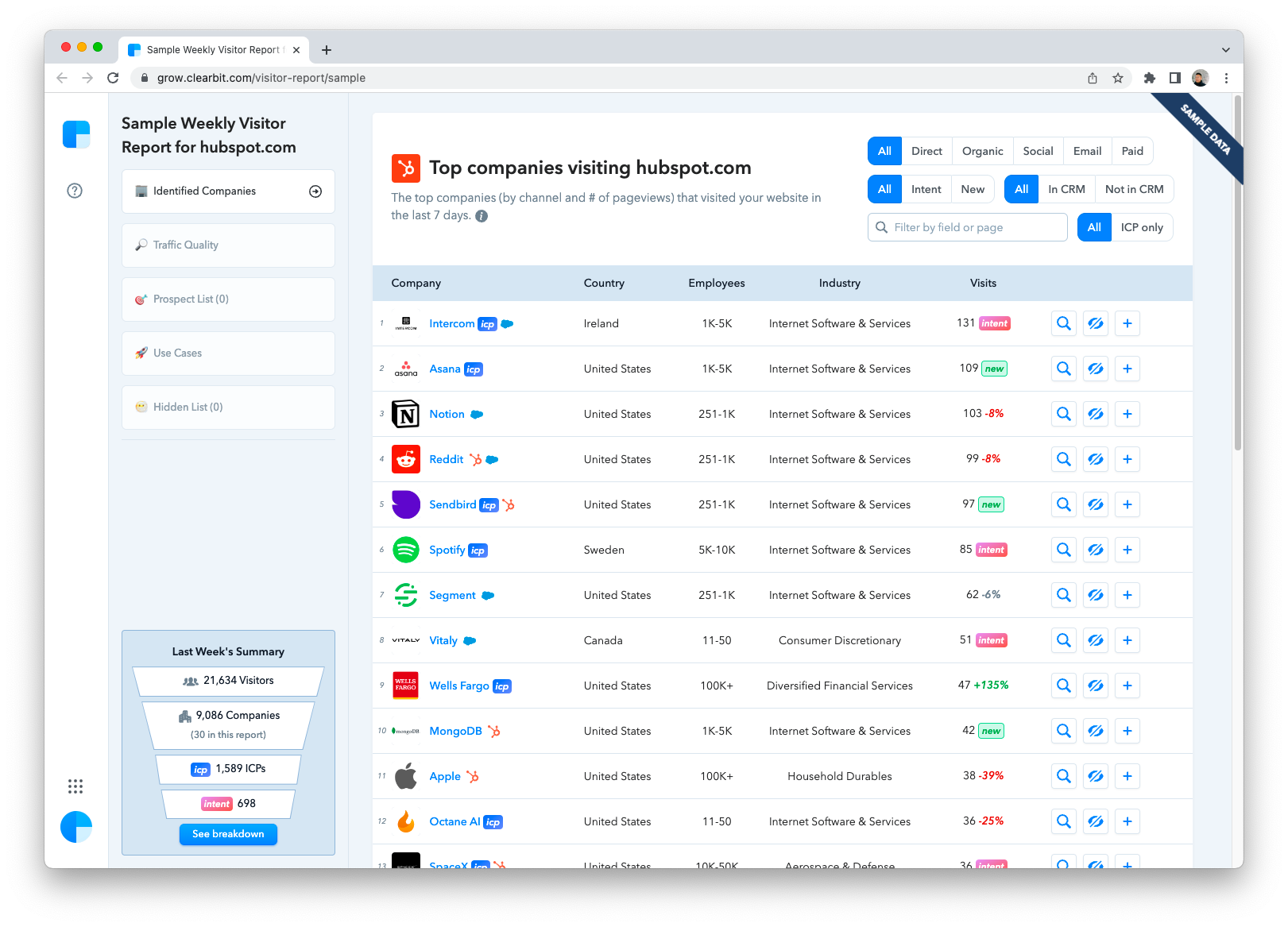Open the apps grid icon
This screenshot has height=927, width=1288.
pyautogui.click(x=75, y=786)
